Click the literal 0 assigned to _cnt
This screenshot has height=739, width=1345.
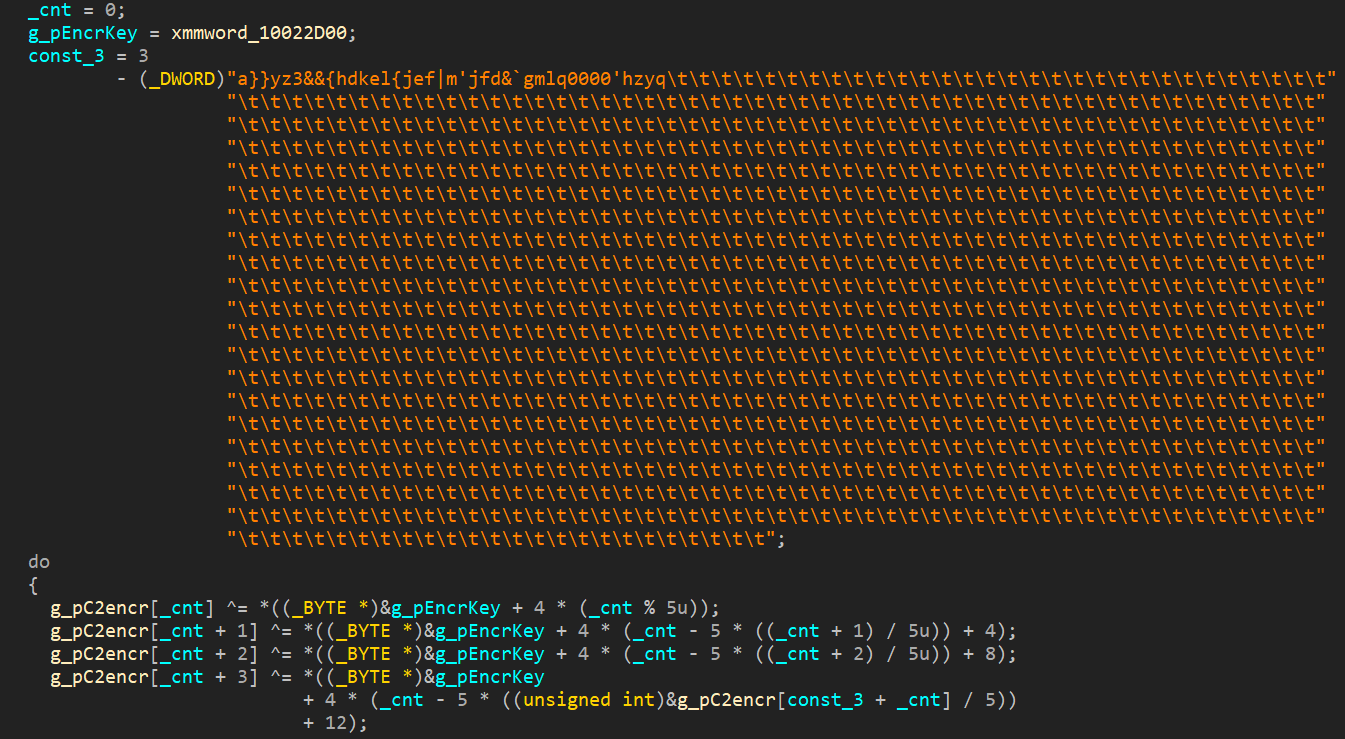[x=111, y=10]
